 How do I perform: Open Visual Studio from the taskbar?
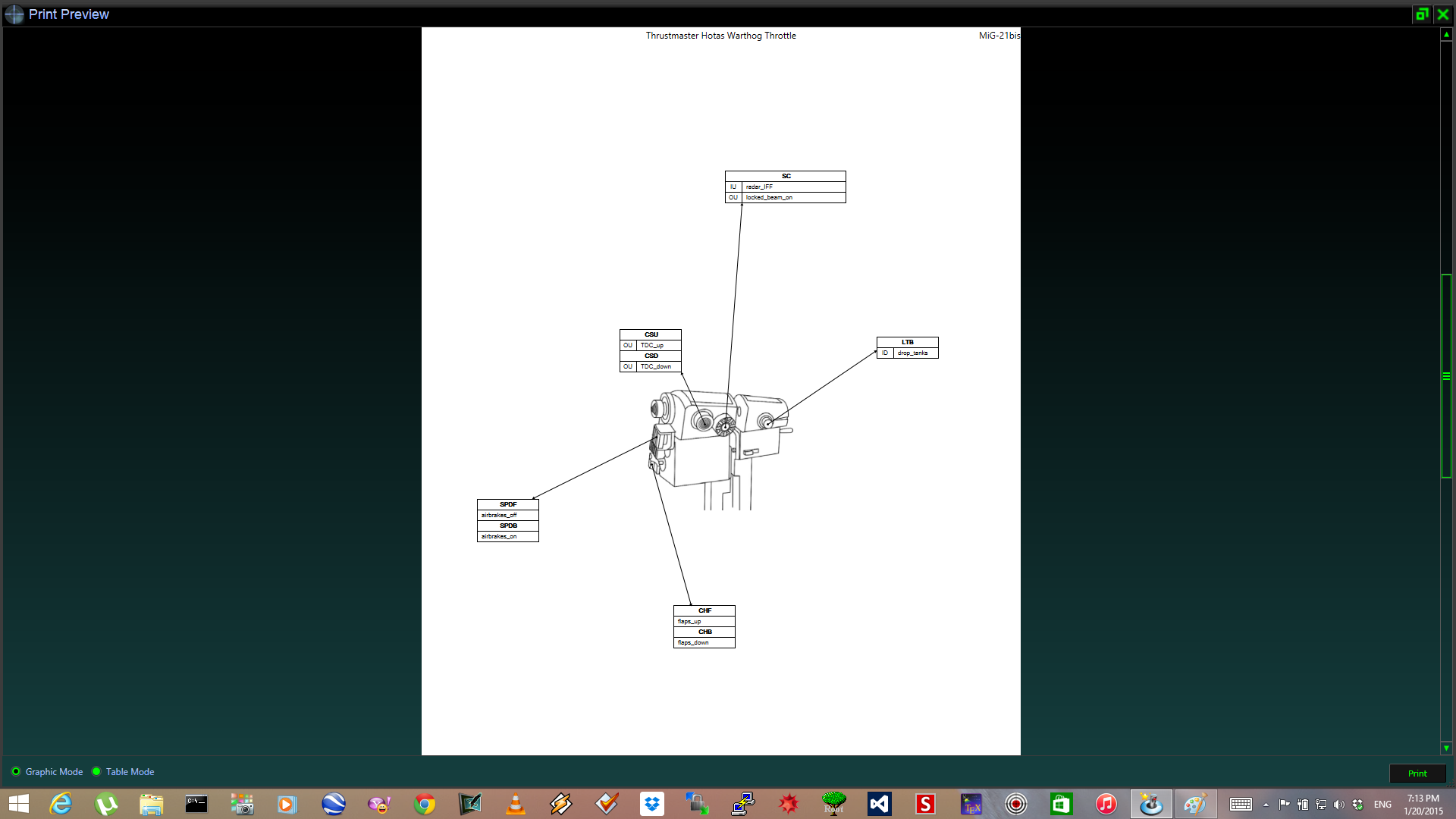880,804
